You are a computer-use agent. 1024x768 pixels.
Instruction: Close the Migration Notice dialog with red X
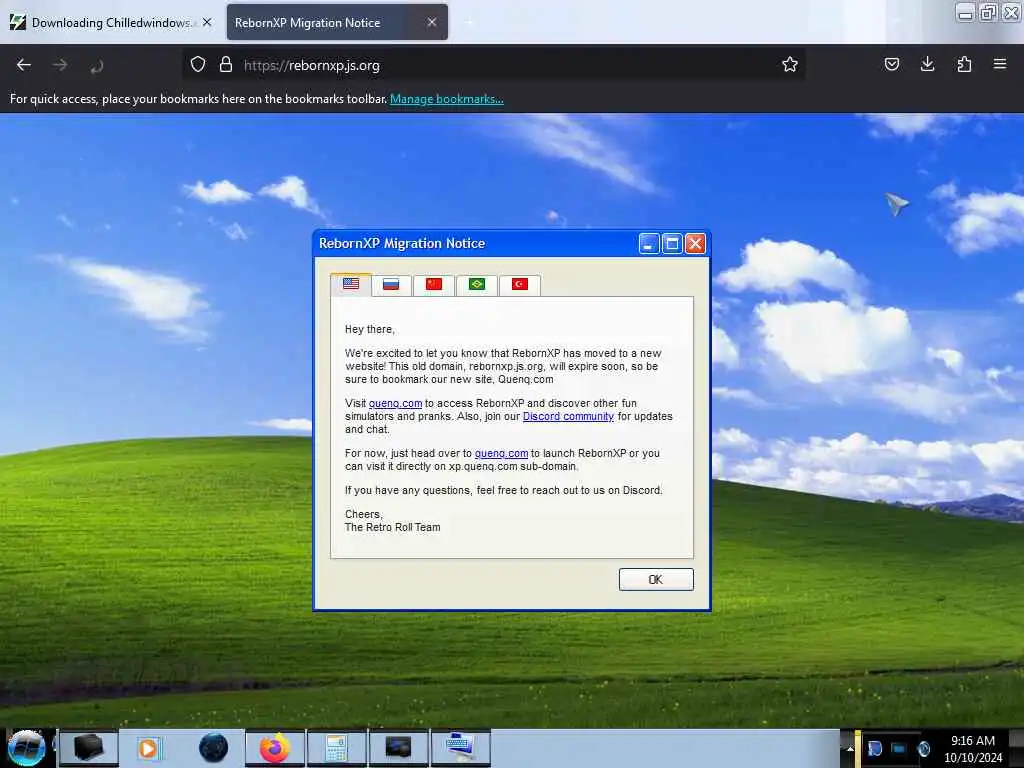pyautogui.click(x=696, y=244)
